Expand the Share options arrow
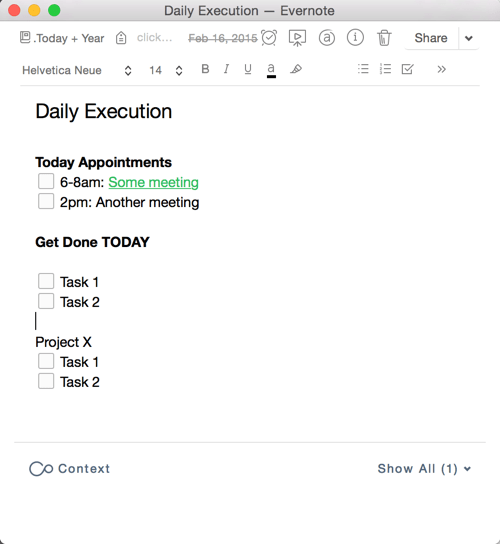This screenshot has width=500, height=544. pyautogui.click(x=469, y=38)
